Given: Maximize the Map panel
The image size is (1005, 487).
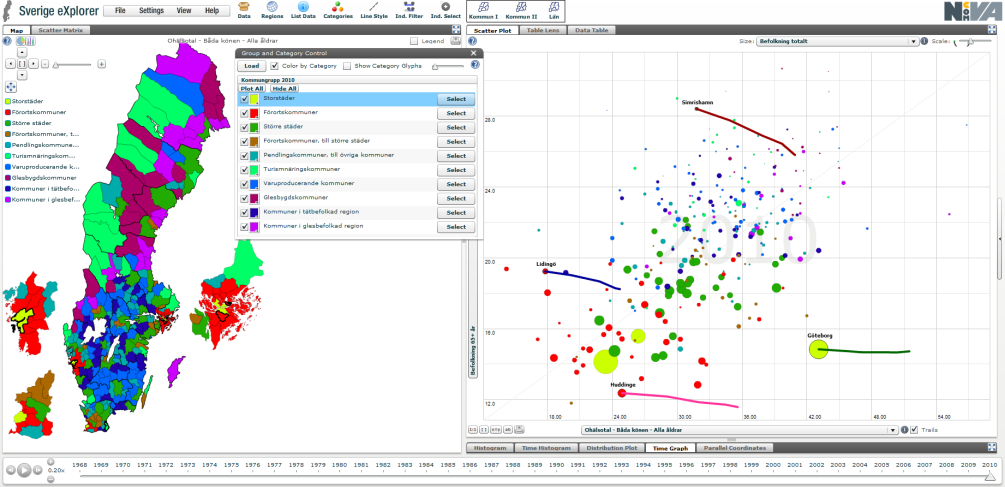Looking at the screenshot, I should click(x=455, y=29).
